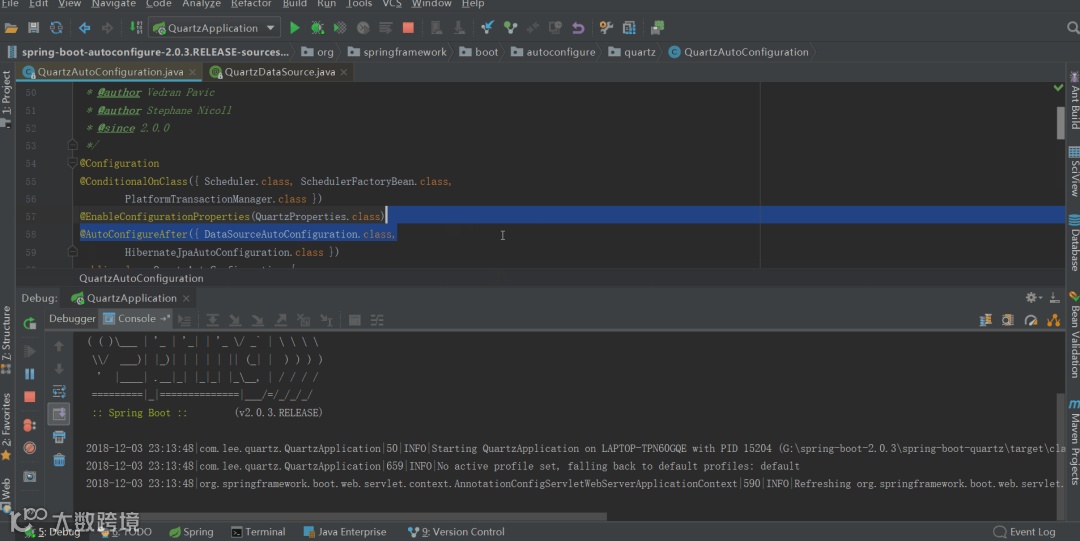Open the Terminal tool window button
The height and width of the screenshot is (541, 1080).
click(x=258, y=532)
